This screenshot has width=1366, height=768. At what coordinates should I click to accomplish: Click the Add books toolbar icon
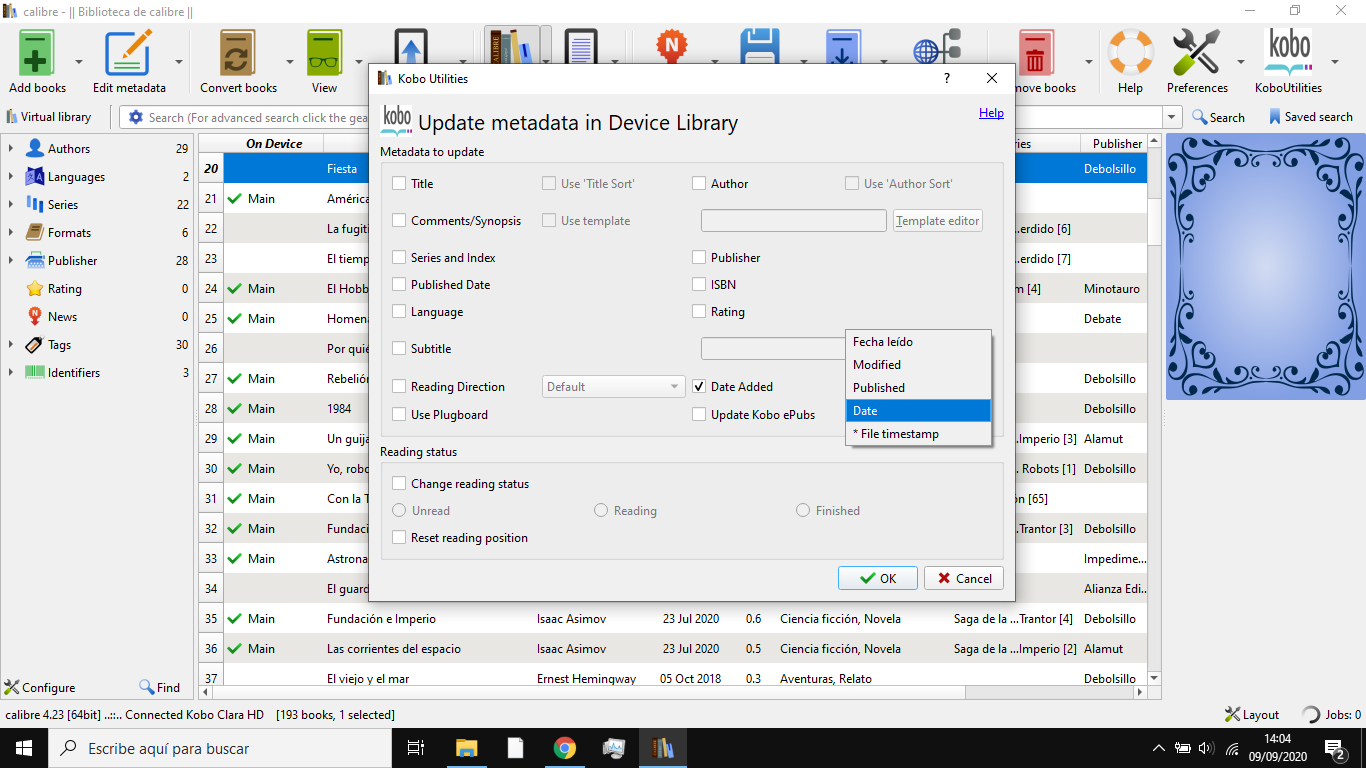coord(37,53)
